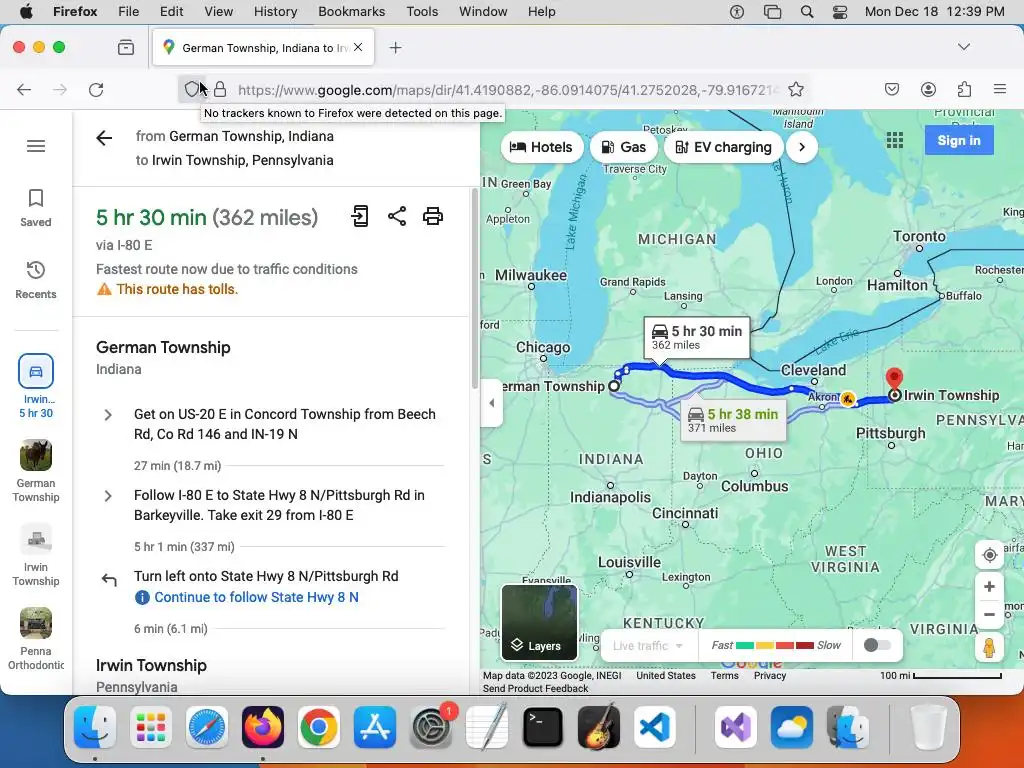This screenshot has width=1024, height=768.
Task: Click Send Product Feedback link
Action: pos(536,688)
